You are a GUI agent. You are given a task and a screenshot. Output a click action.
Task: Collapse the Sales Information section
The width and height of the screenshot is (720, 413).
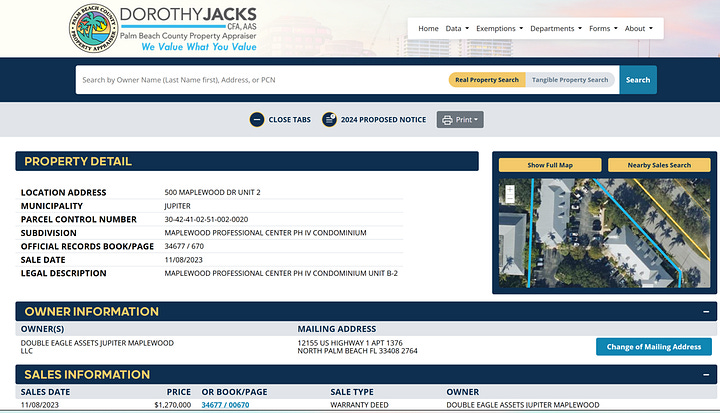(x=706, y=375)
